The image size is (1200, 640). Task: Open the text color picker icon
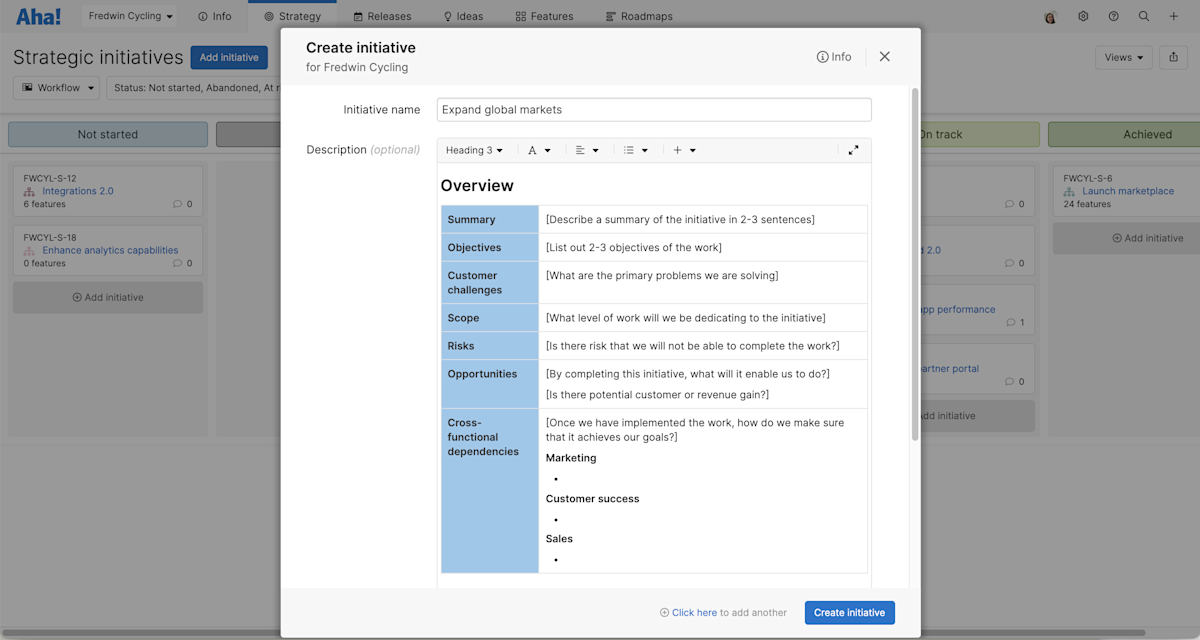(534, 149)
